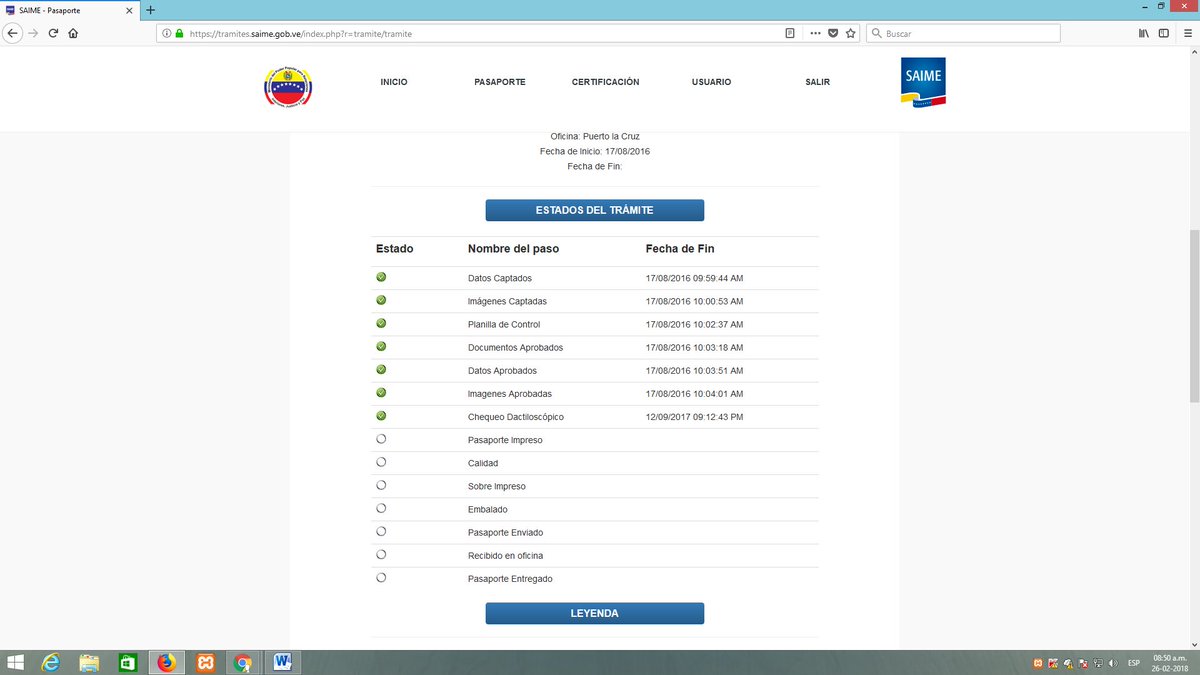Close the SAIME - Pasaporte tab

pyautogui.click(x=129, y=9)
